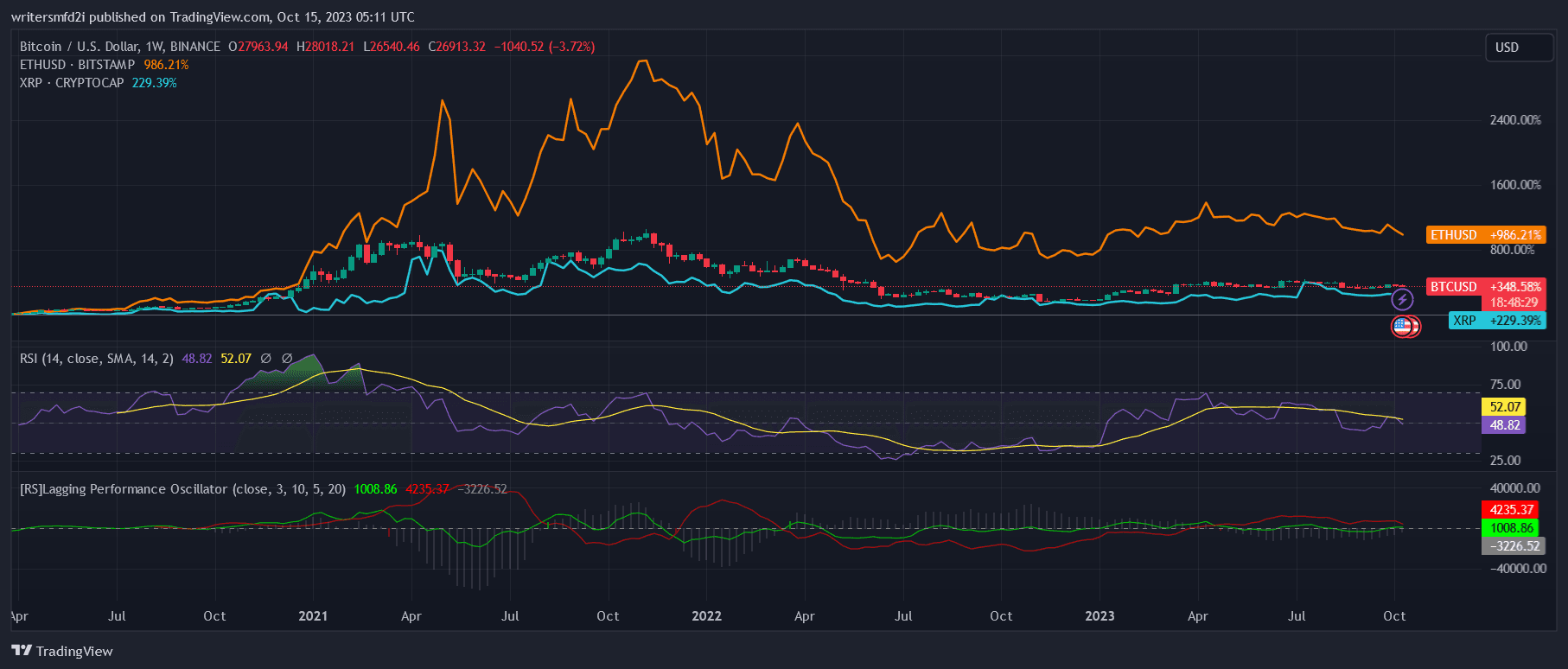Click the purple 48.82 RSI scale label
The height and width of the screenshot is (669, 1568).
(1505, 425)
